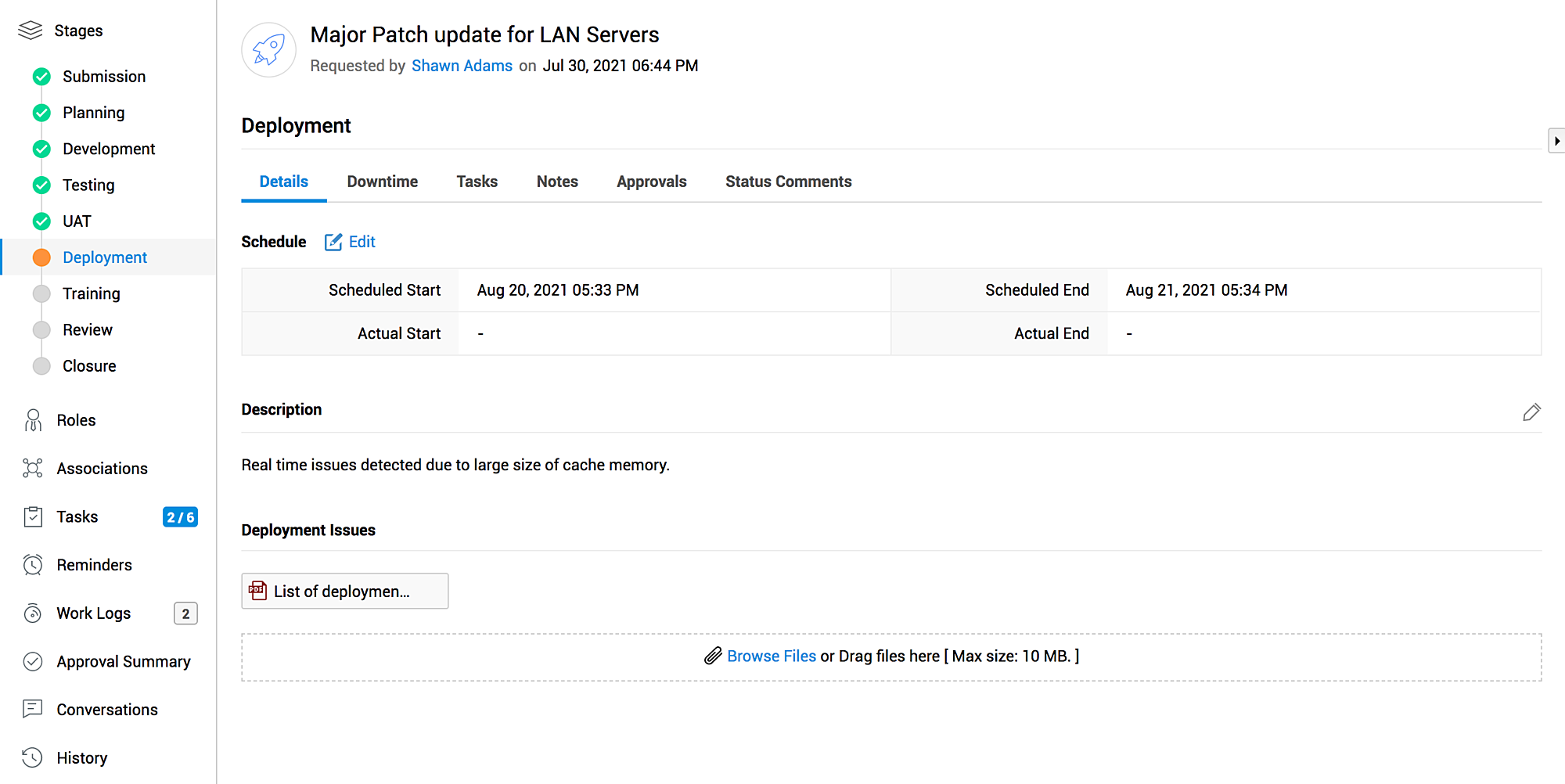Click the Reminders alarm clock icon
Viewport: 1565px width, 784px height.
[33, 565]
